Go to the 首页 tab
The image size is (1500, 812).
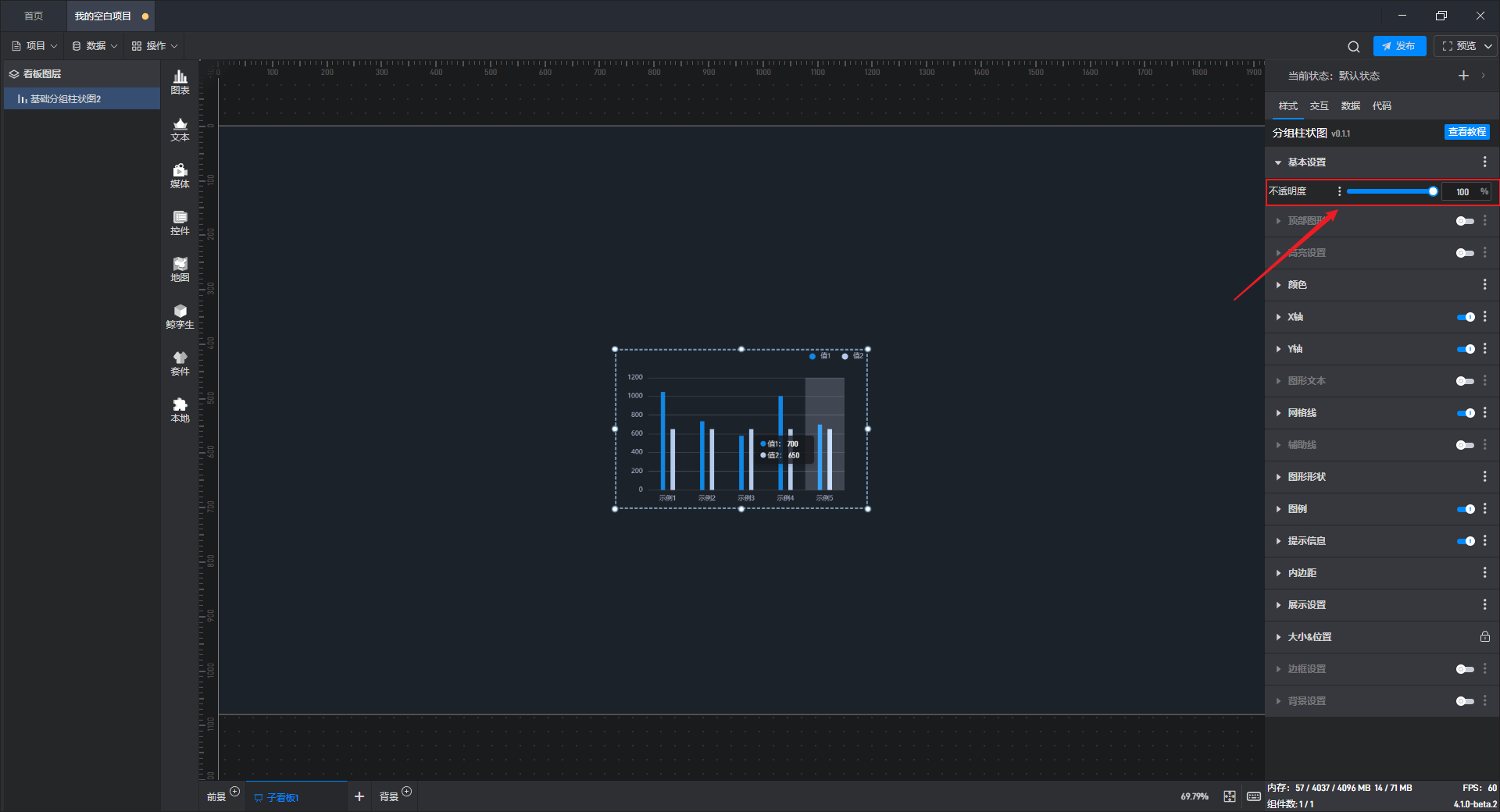34,16
